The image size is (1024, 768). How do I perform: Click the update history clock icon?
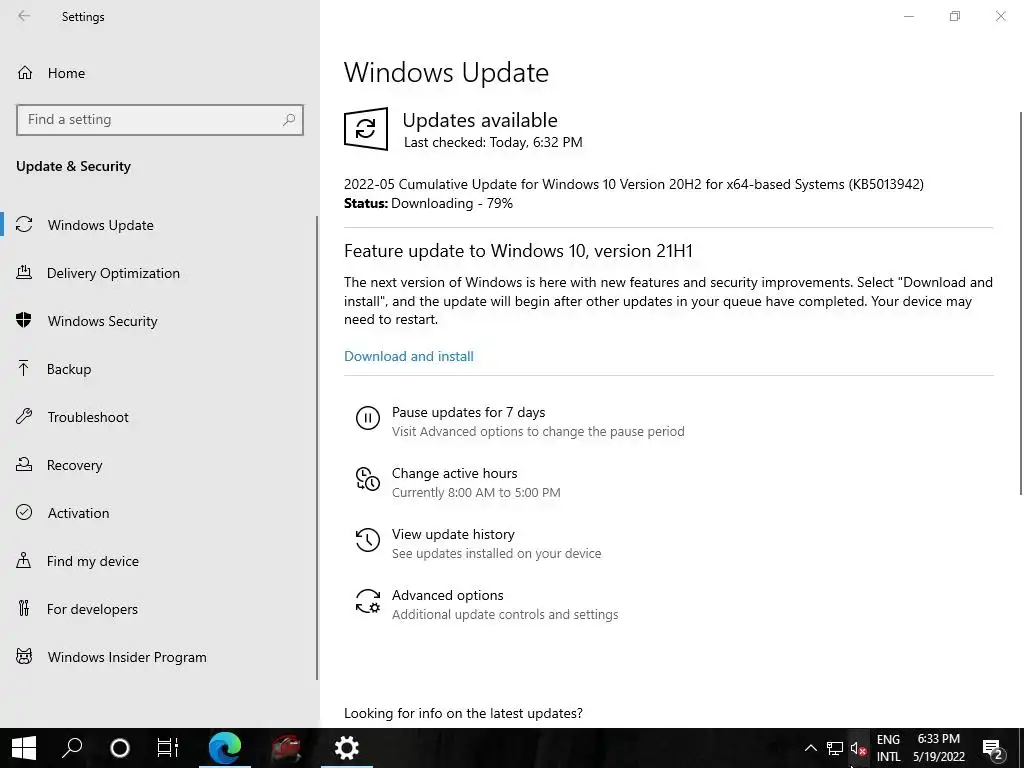click(x=368, y=539)
